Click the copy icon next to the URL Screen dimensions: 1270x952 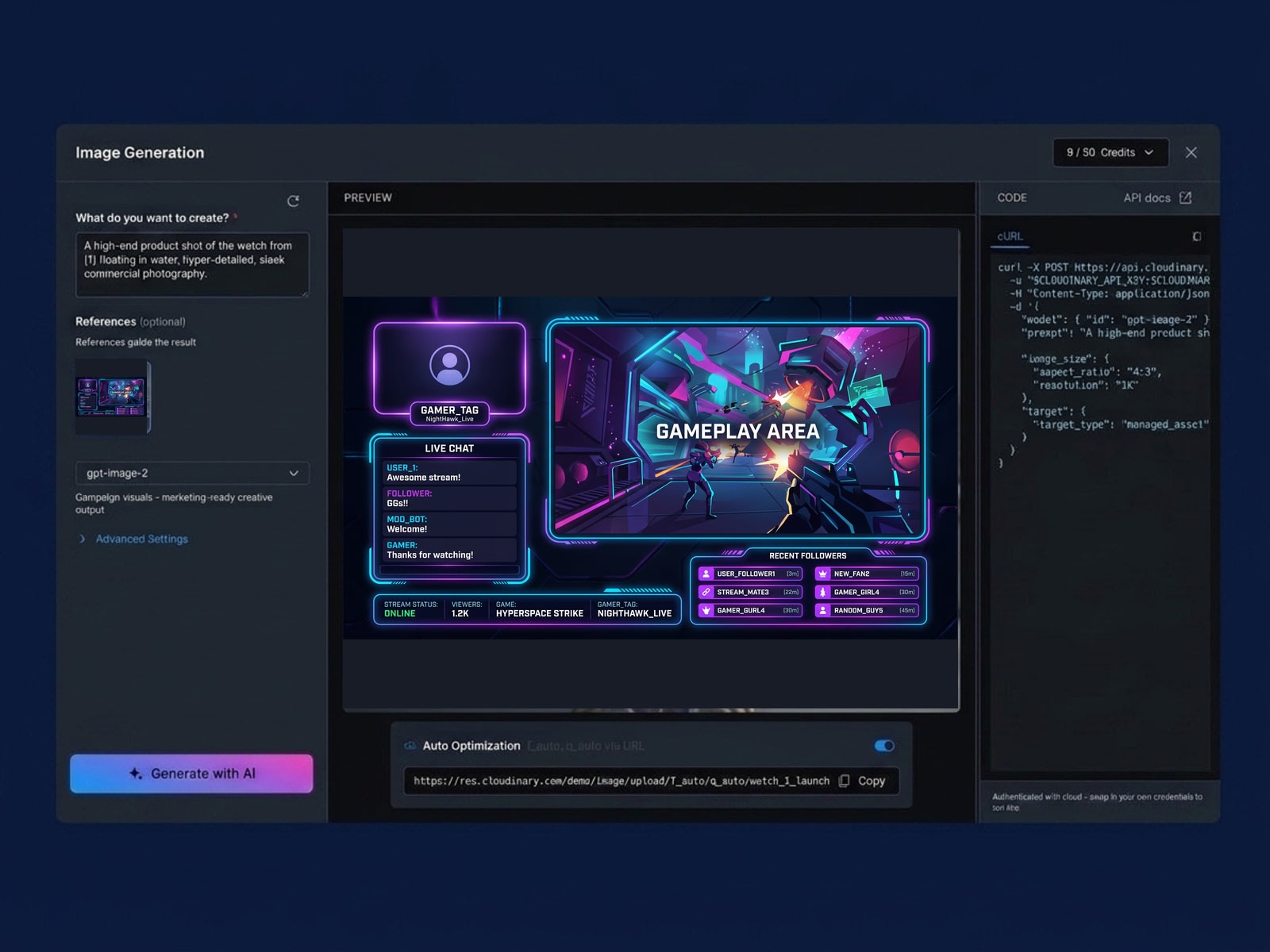844,781
